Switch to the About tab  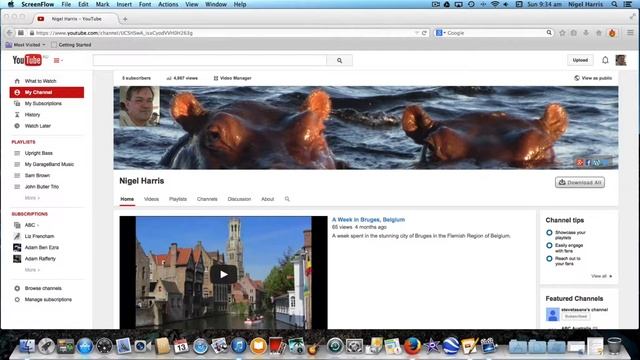coord(267,199)
